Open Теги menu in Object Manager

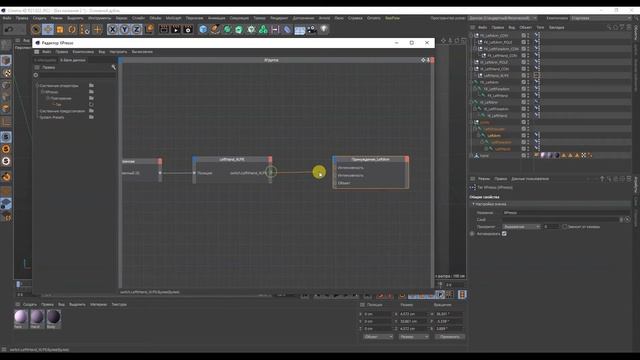(540, 27)
